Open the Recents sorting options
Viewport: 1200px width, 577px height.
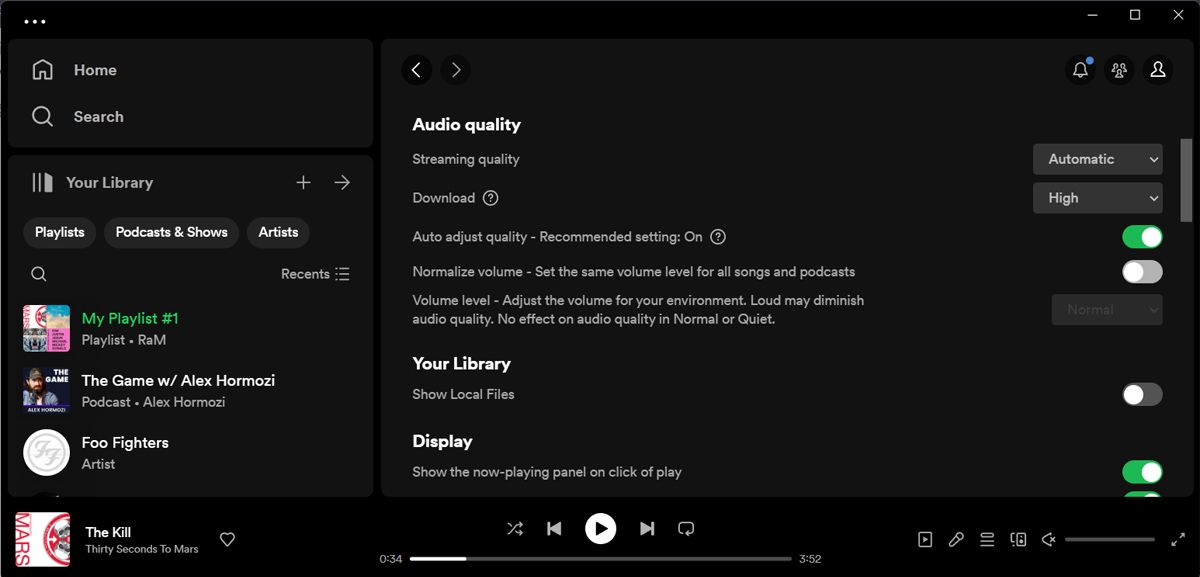point(314,273)
